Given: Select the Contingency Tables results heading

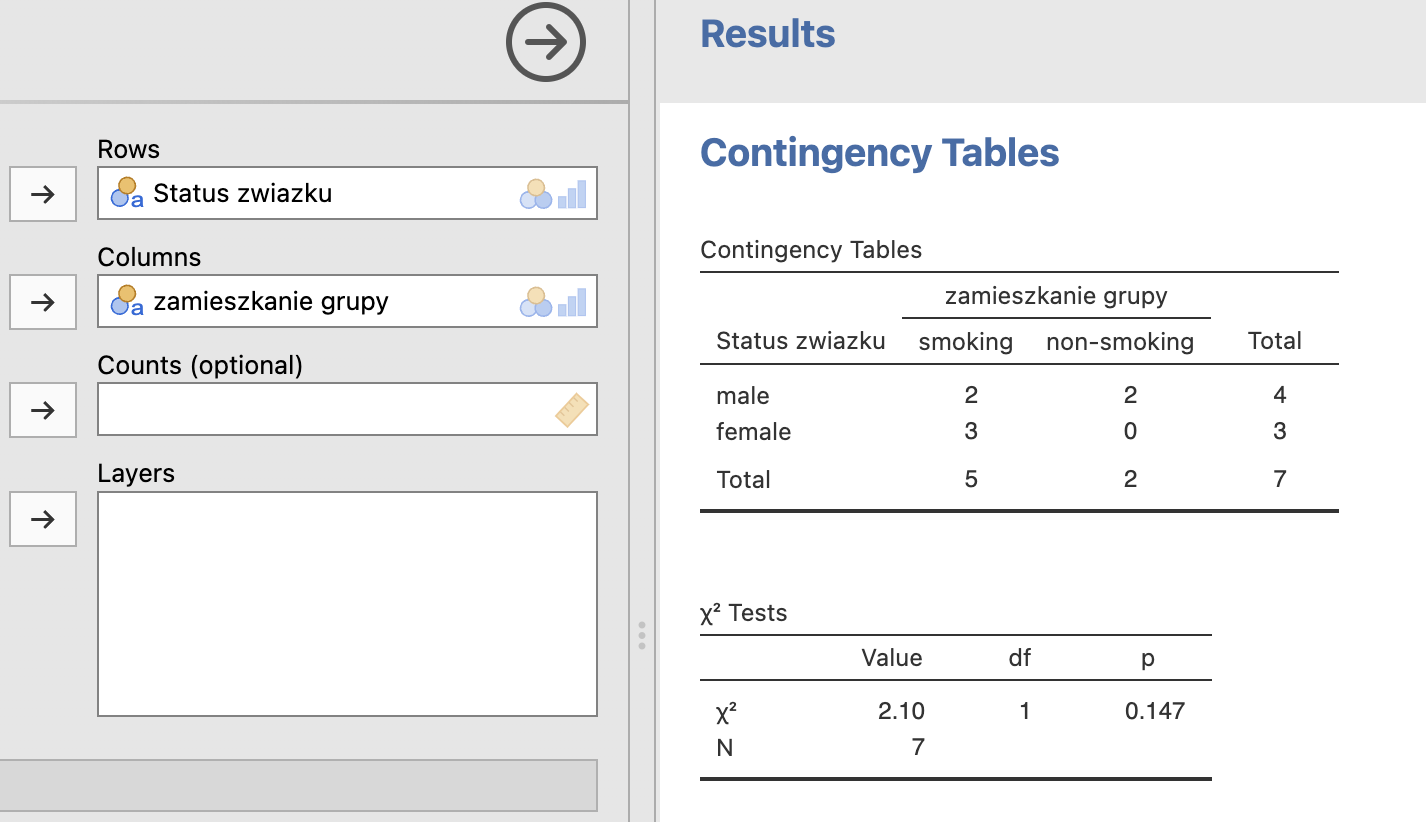Looking at the screenshot, I should [x=879, y=153].
